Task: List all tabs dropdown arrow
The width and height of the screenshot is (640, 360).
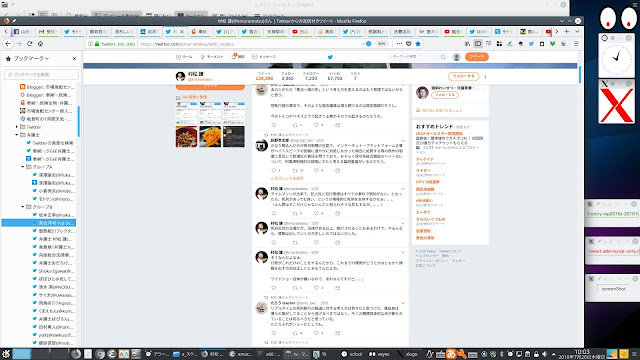Action: pyautogui.click(x=577, y=31)
